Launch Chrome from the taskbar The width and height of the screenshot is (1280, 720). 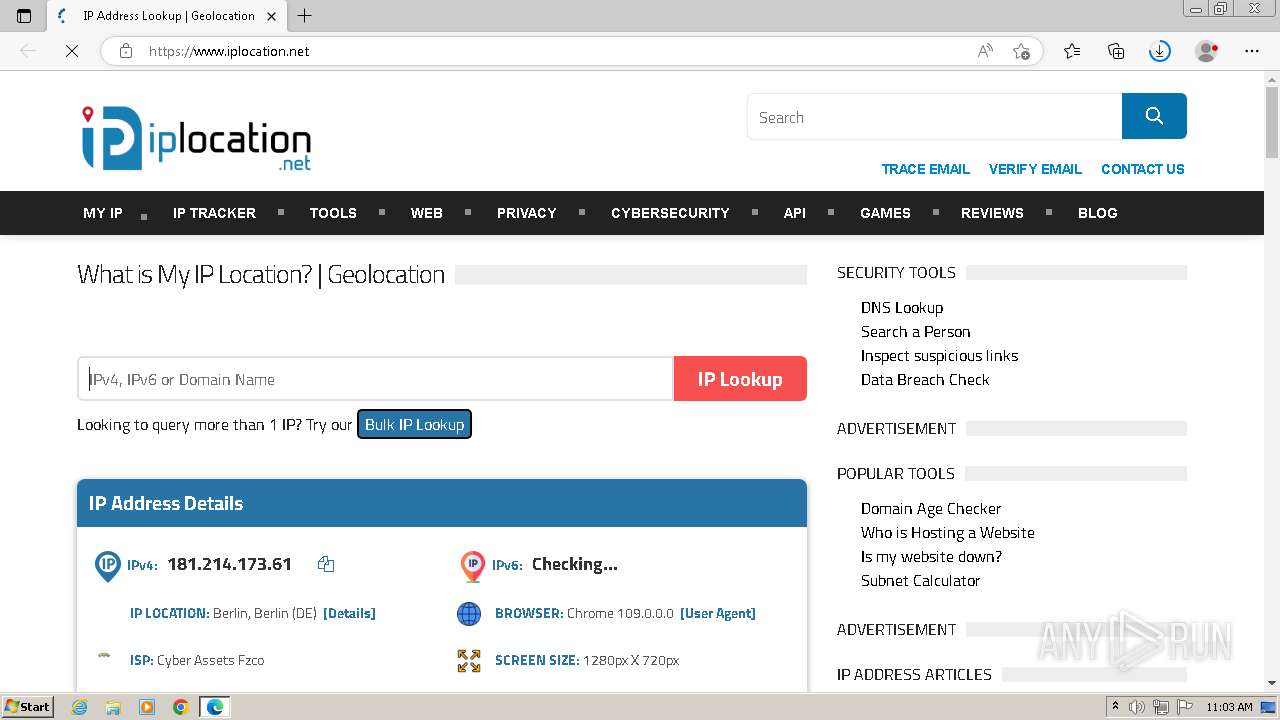click(181, 707)
